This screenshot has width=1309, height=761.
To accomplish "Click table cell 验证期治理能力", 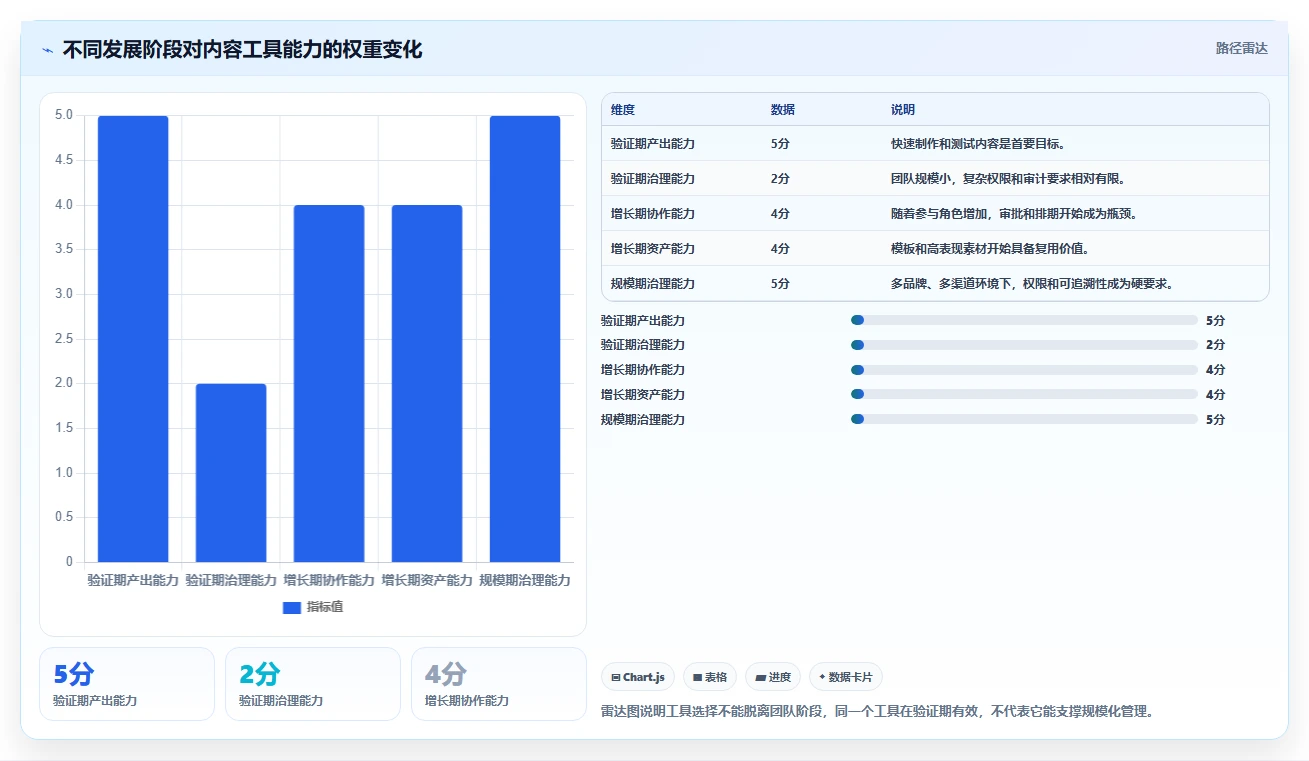I will (x=653, y=179).
